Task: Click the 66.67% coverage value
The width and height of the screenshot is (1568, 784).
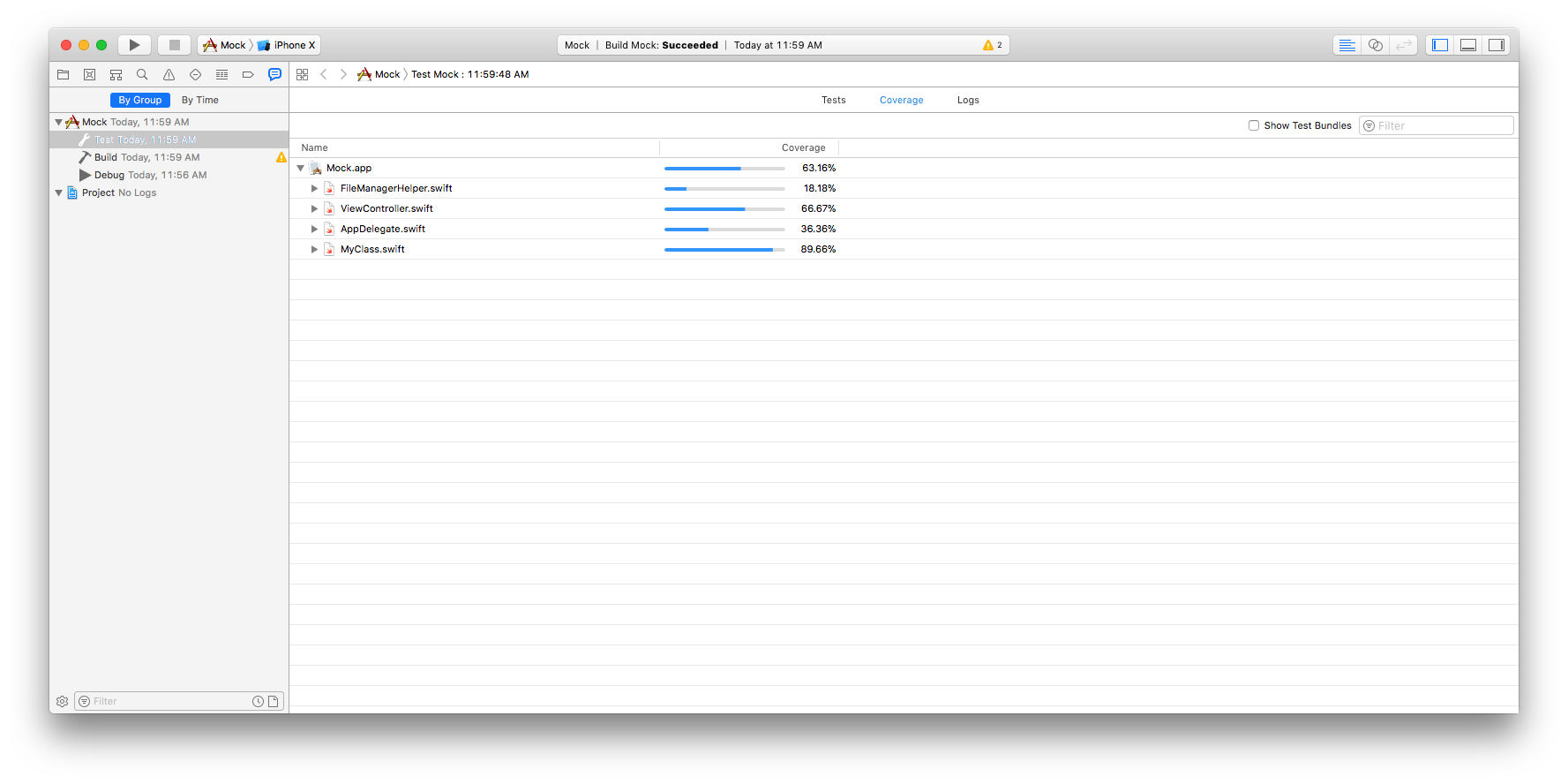Action: (x=818, y=209)
